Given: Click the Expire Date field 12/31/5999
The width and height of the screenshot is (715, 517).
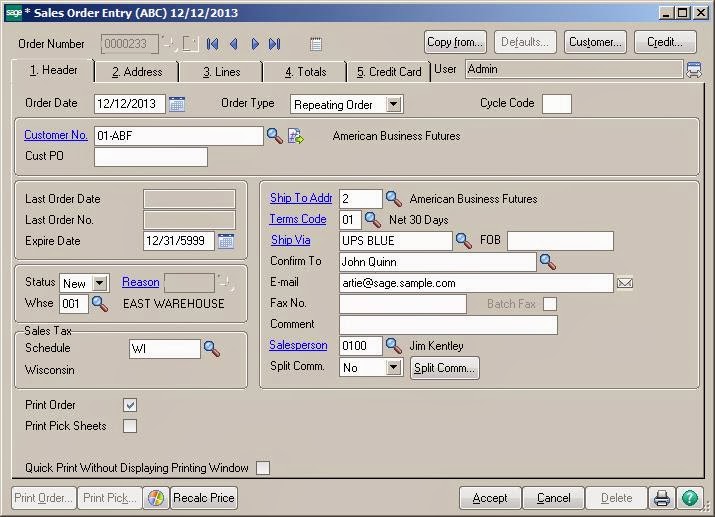Looking at the screenshot, I should click(179, 241).
